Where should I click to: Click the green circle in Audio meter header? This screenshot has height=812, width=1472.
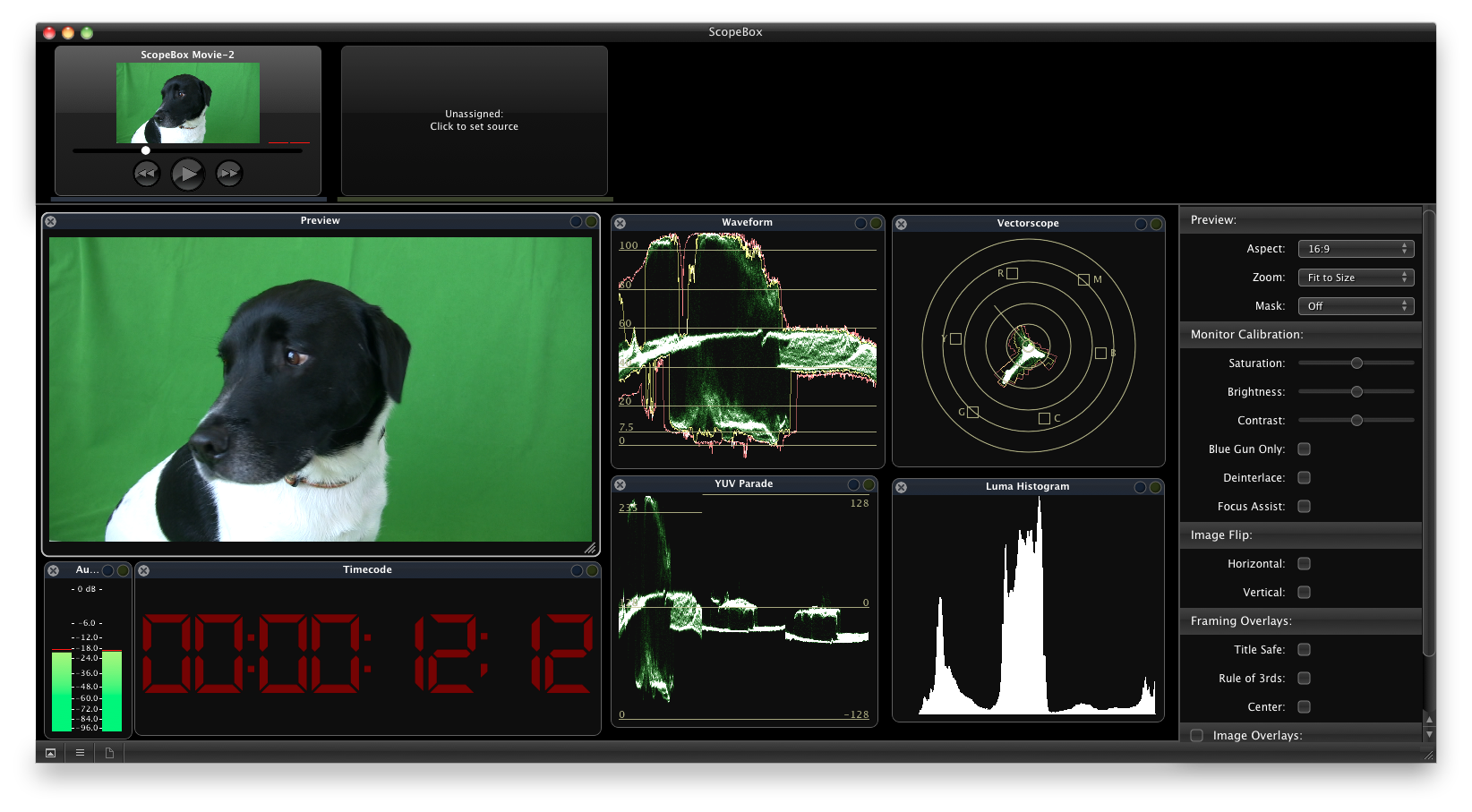pos(124,570)
